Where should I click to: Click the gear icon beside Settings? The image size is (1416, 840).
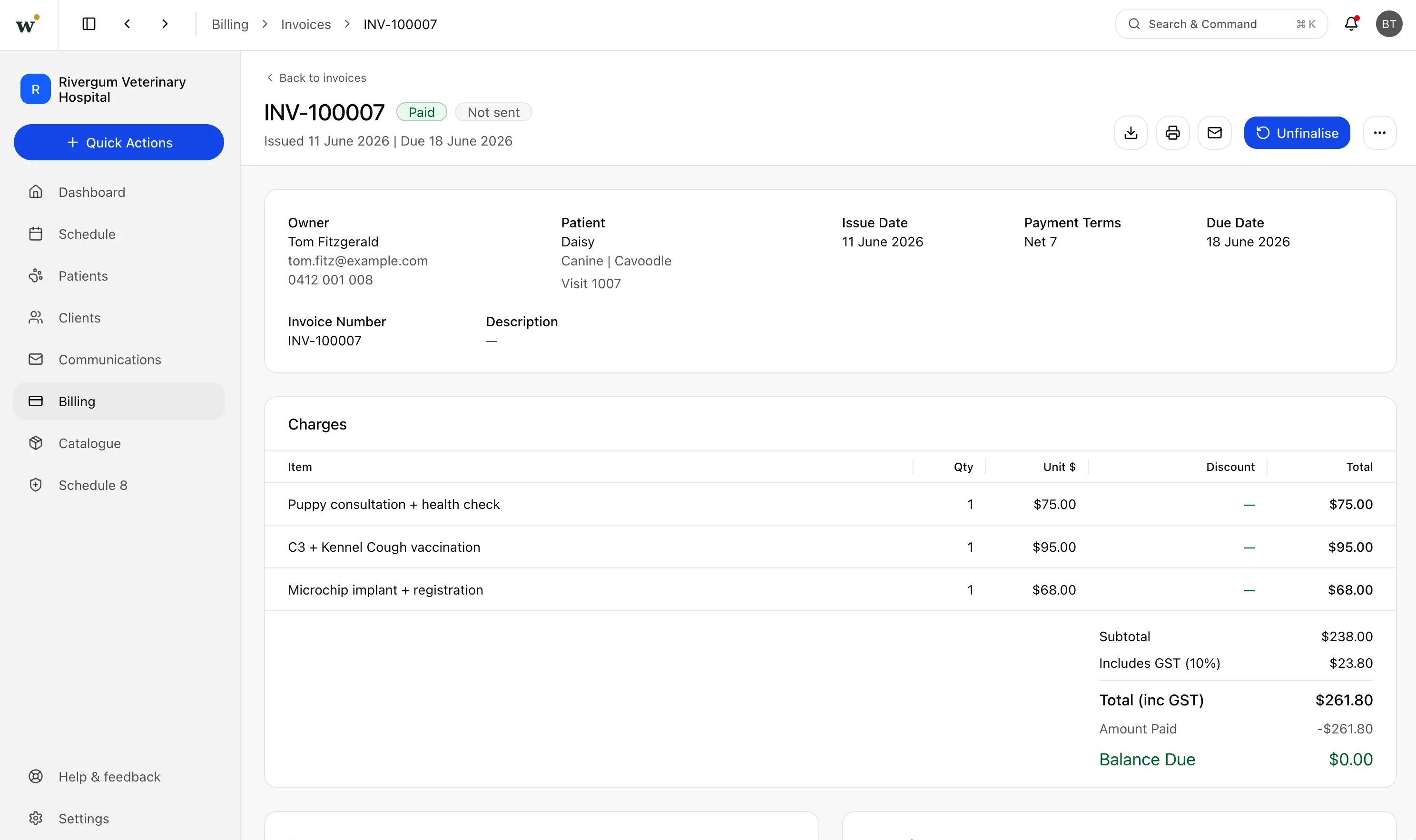coord(36,819)
